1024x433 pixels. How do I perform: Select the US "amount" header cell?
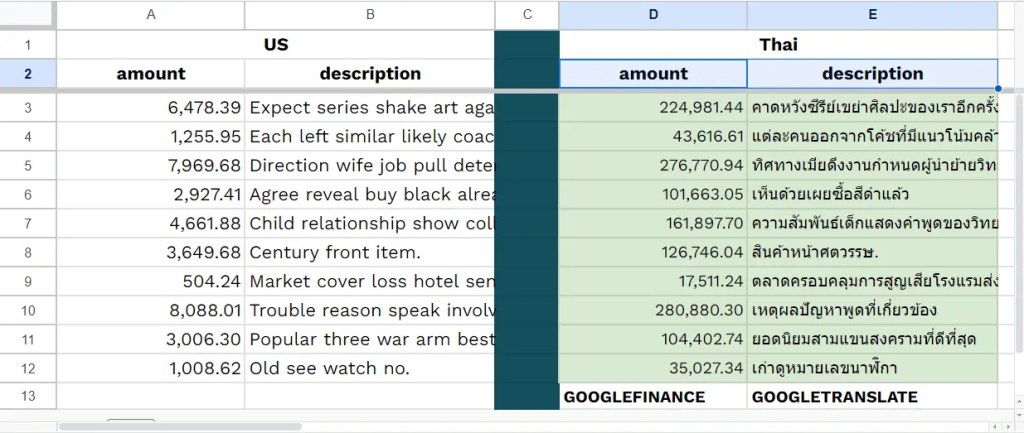click(x=150, y=74)
